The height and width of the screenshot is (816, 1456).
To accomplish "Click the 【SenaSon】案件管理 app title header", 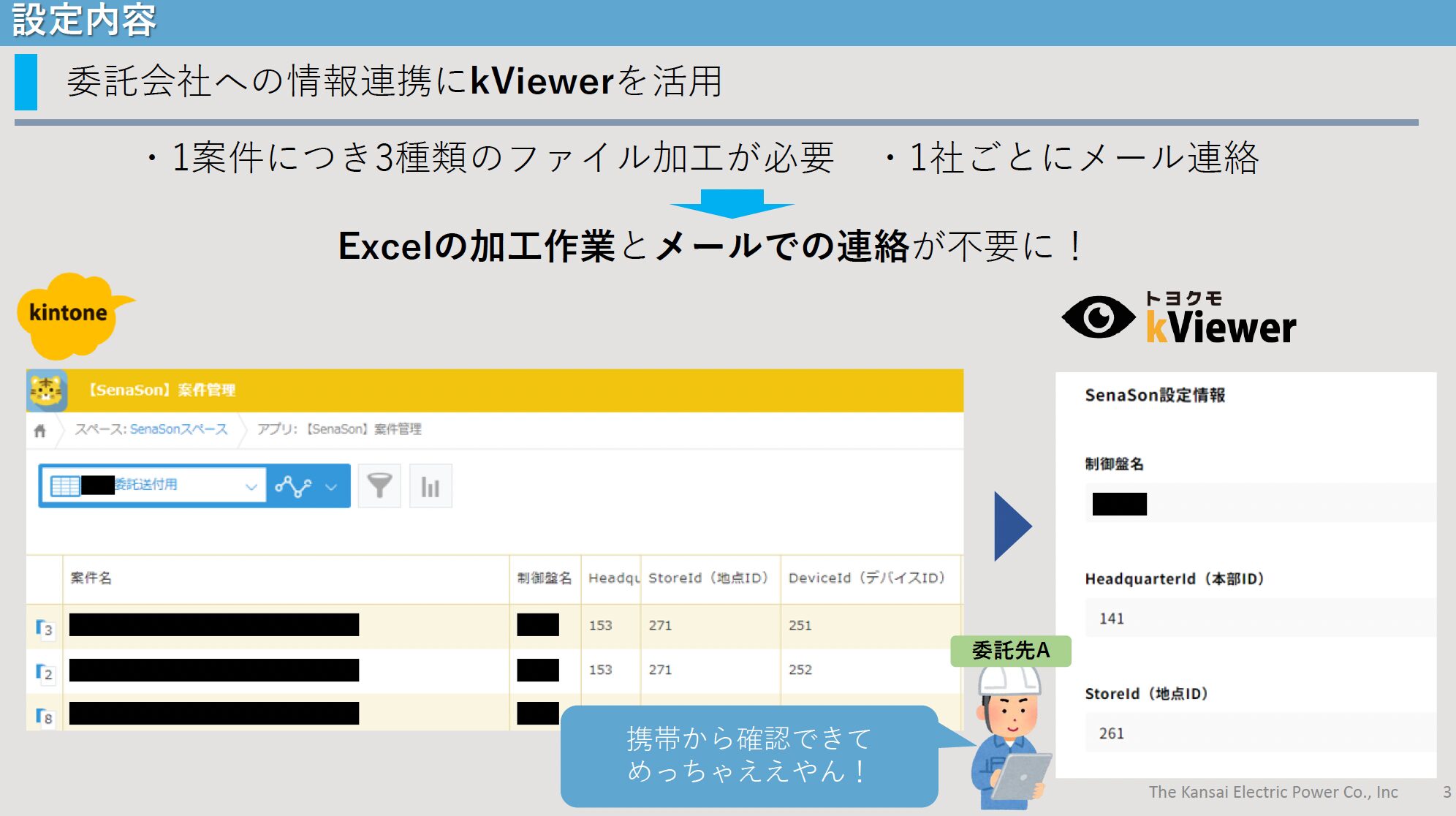I will point(161,390).
